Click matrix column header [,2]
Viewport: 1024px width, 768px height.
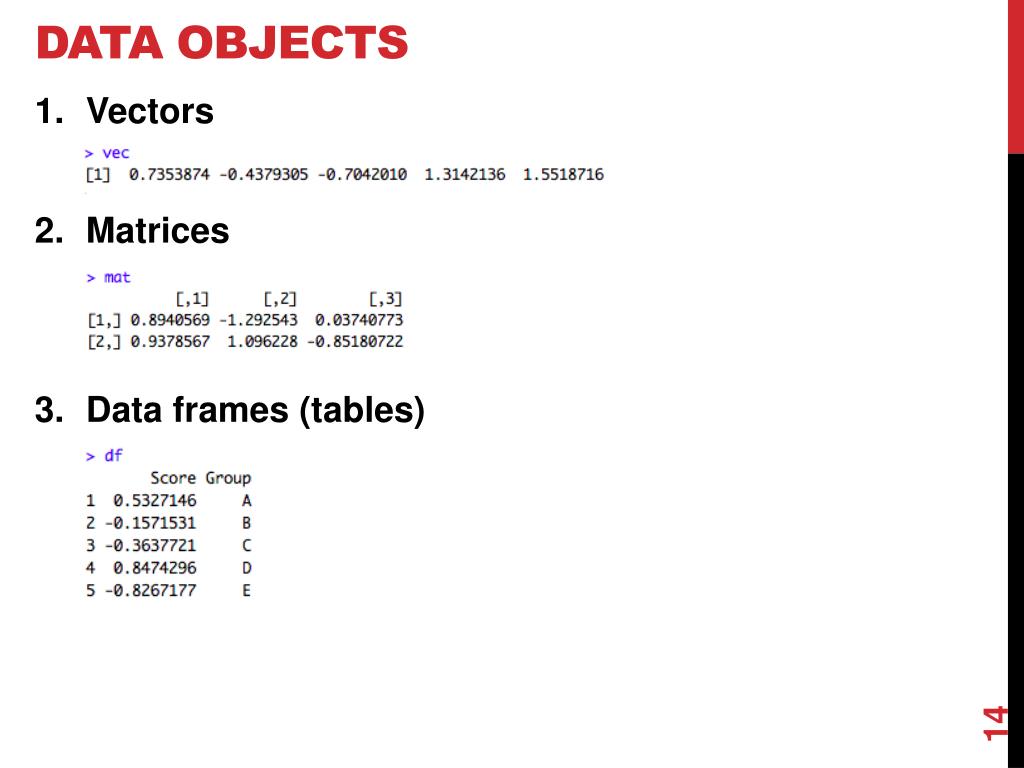coord(280,299)
